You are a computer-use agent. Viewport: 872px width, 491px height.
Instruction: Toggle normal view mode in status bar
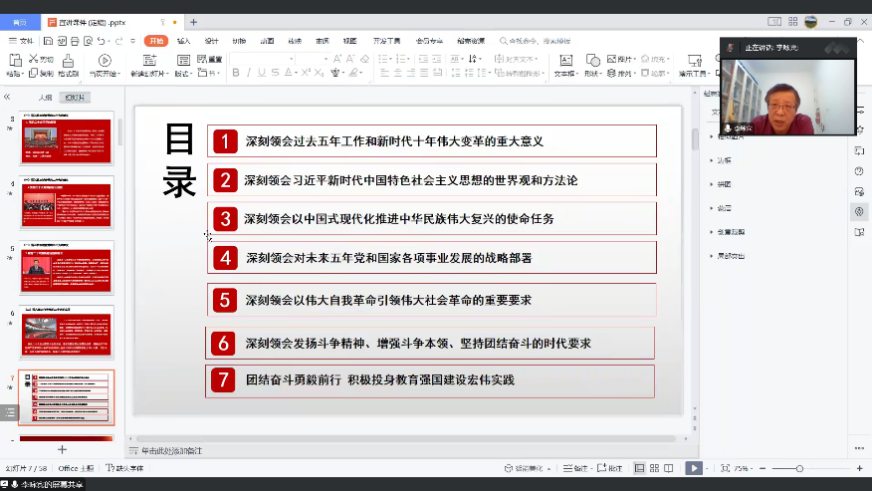(x=640, y=468)
